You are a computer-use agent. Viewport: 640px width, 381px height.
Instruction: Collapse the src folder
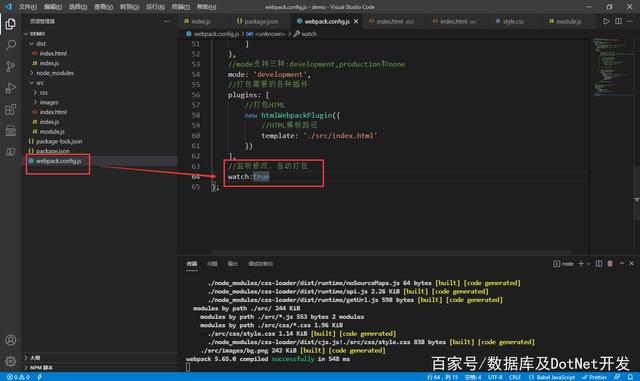31,82
